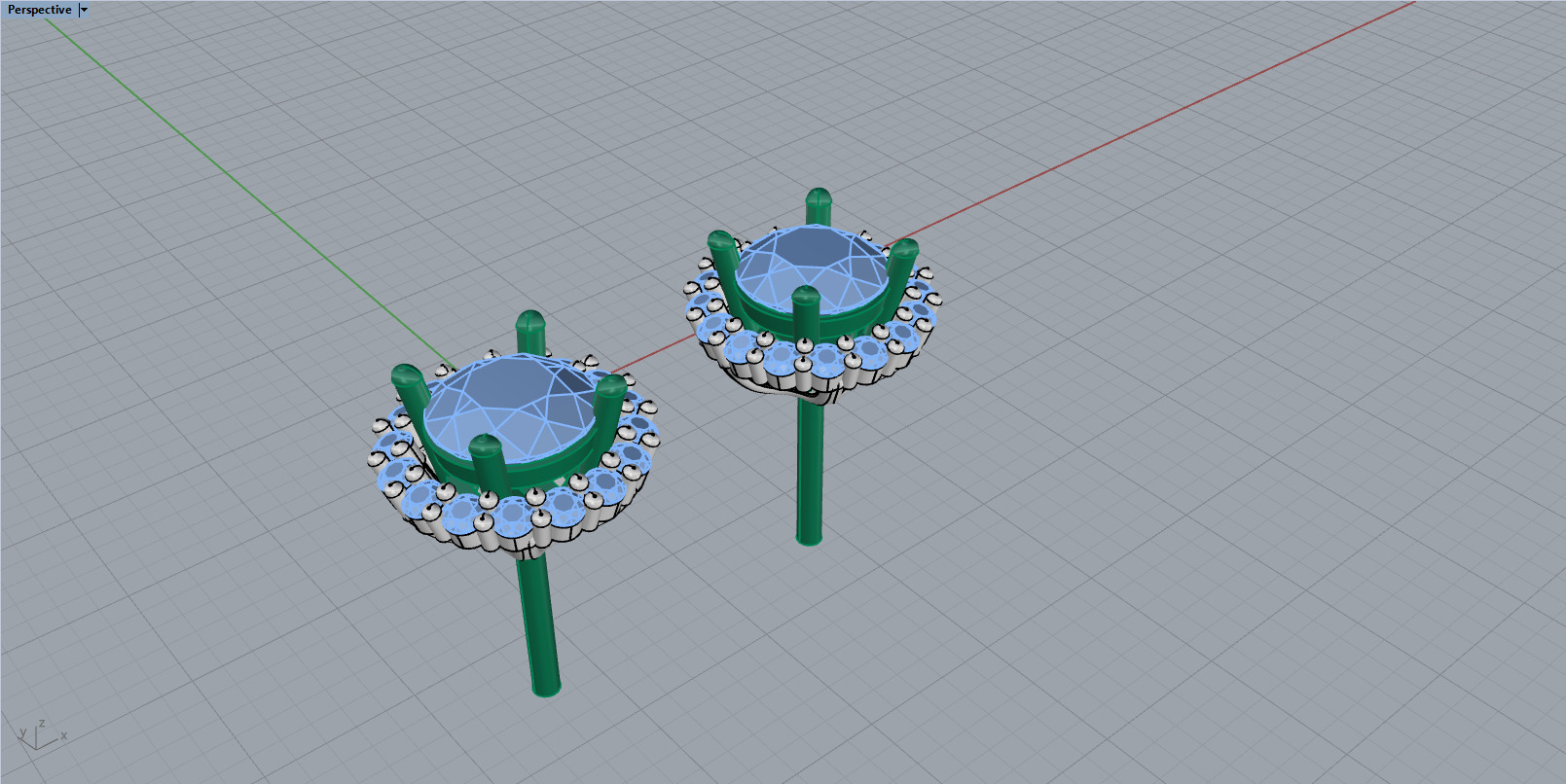This screenshot has width=1566, height=784.
Task: Click the Perspective viewport title label
Action: (40, 10)
